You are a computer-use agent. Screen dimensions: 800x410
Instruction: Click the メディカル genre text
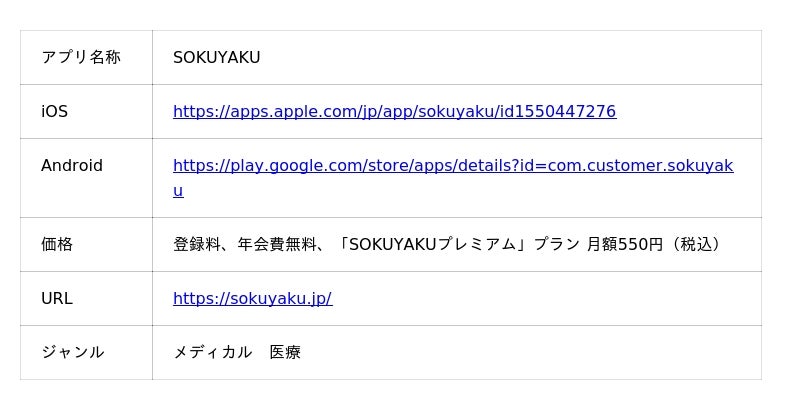click(x=212, y=353)
